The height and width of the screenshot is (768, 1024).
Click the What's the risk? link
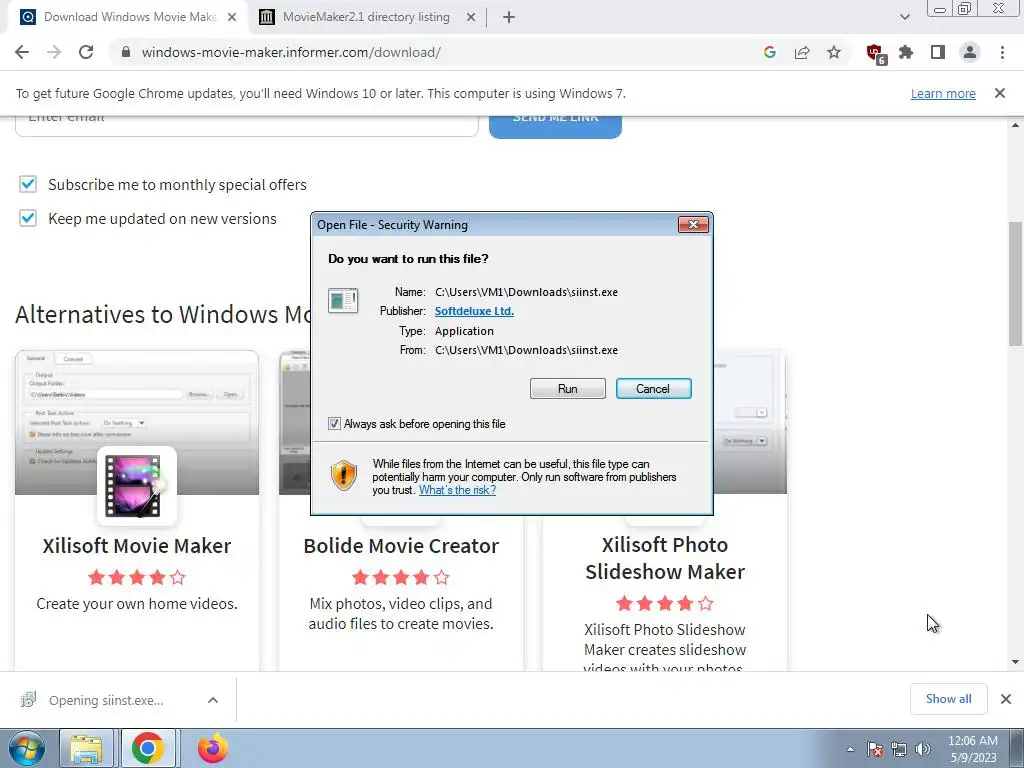457,490
